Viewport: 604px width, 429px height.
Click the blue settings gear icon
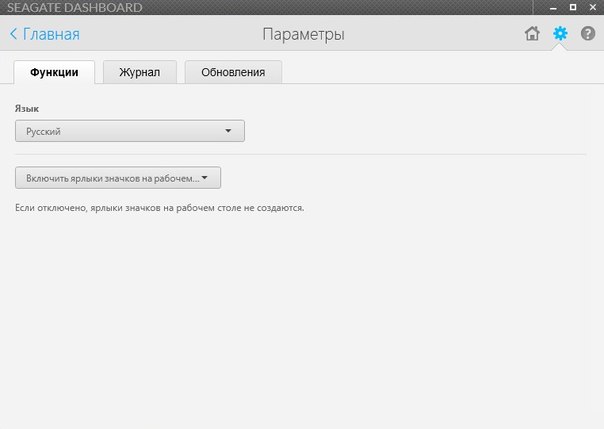(x=560, y=34)
